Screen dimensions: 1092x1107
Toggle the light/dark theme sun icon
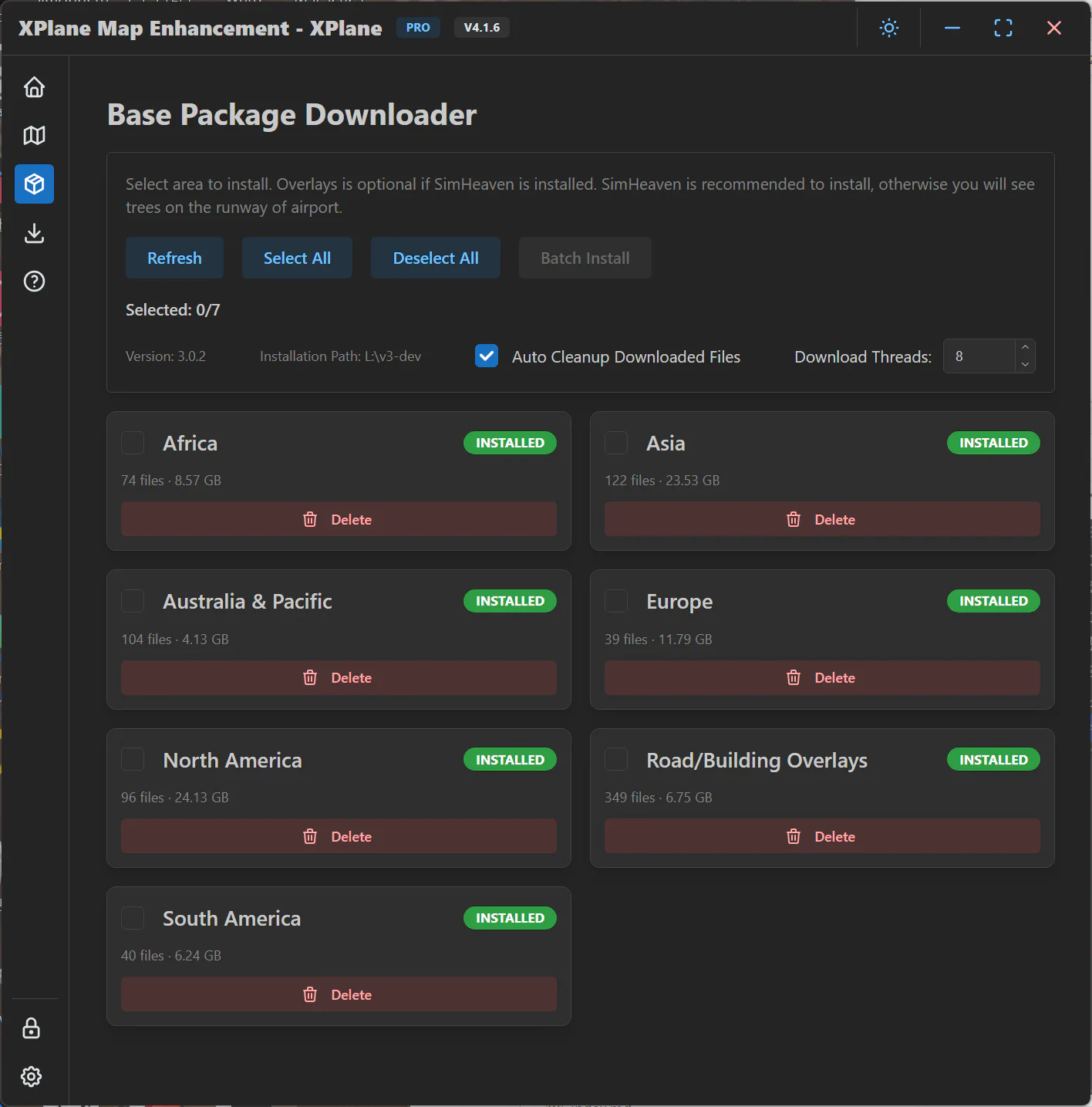click(x=889, y=29)
